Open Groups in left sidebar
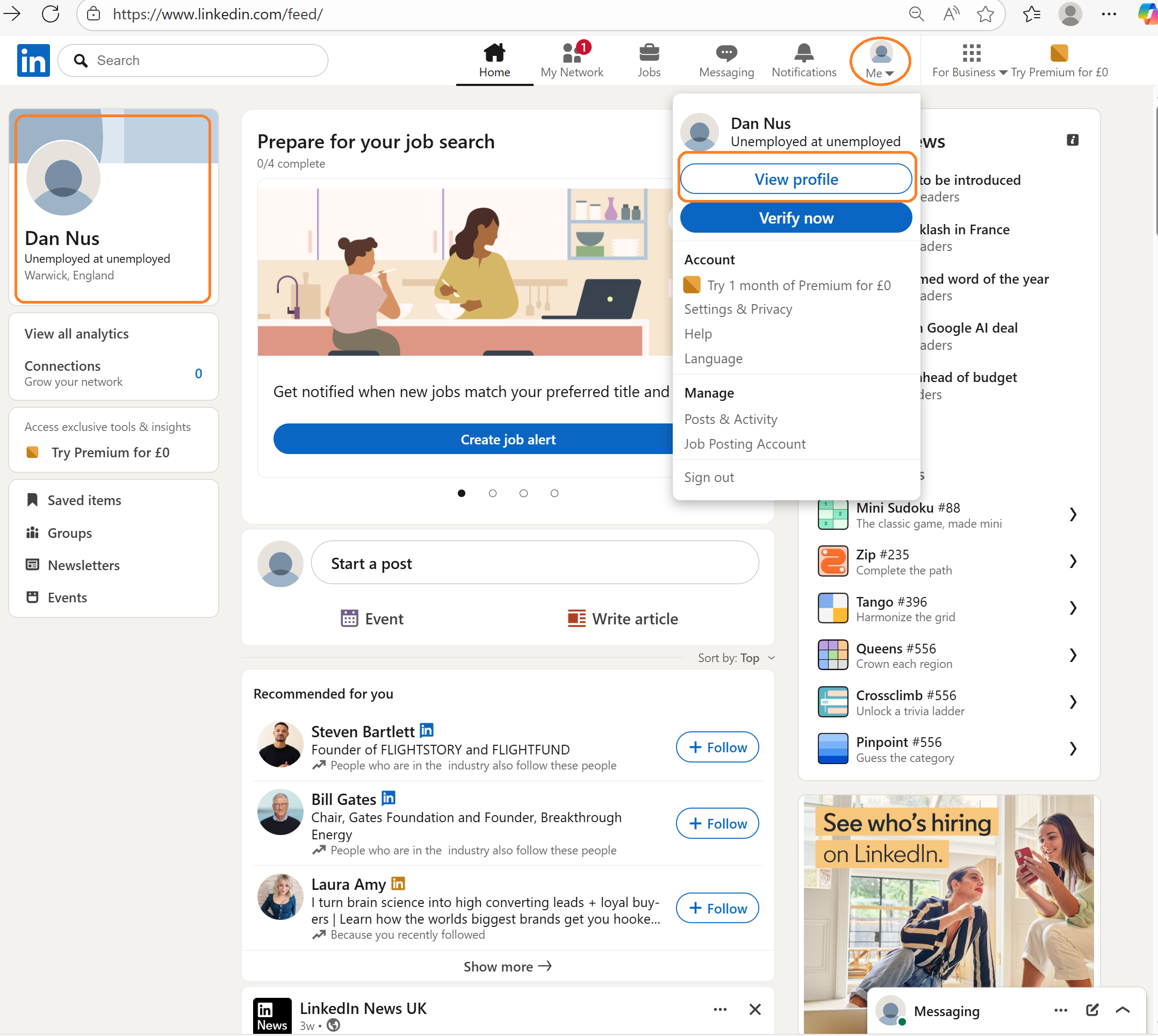Image resolution: width=1158 pixels, height=1036 pixels. click(x=59, y=533)
